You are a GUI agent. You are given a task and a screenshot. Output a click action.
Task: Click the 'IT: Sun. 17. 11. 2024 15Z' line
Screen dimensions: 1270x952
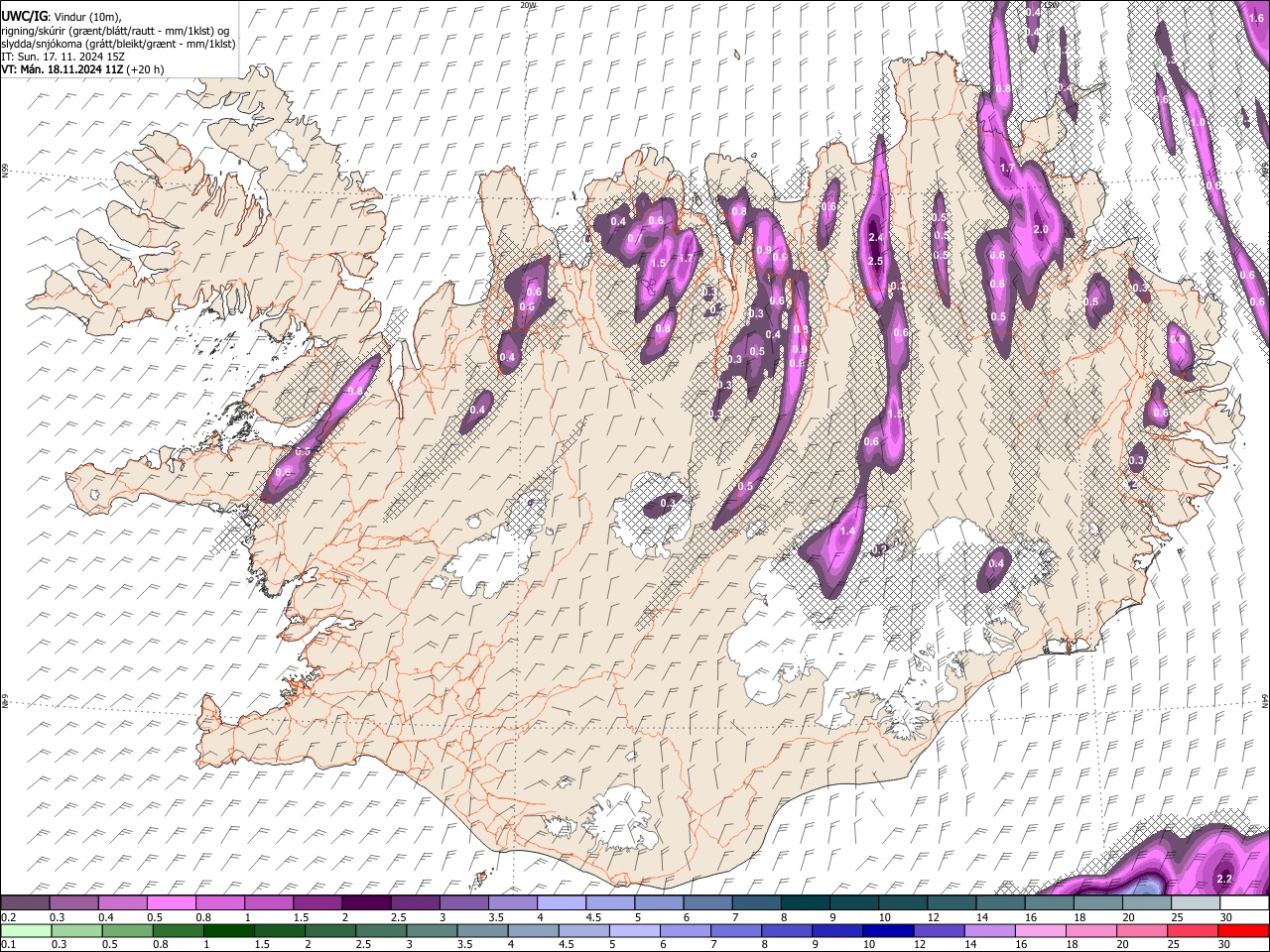pyautogui.click(x=62, y=57)
